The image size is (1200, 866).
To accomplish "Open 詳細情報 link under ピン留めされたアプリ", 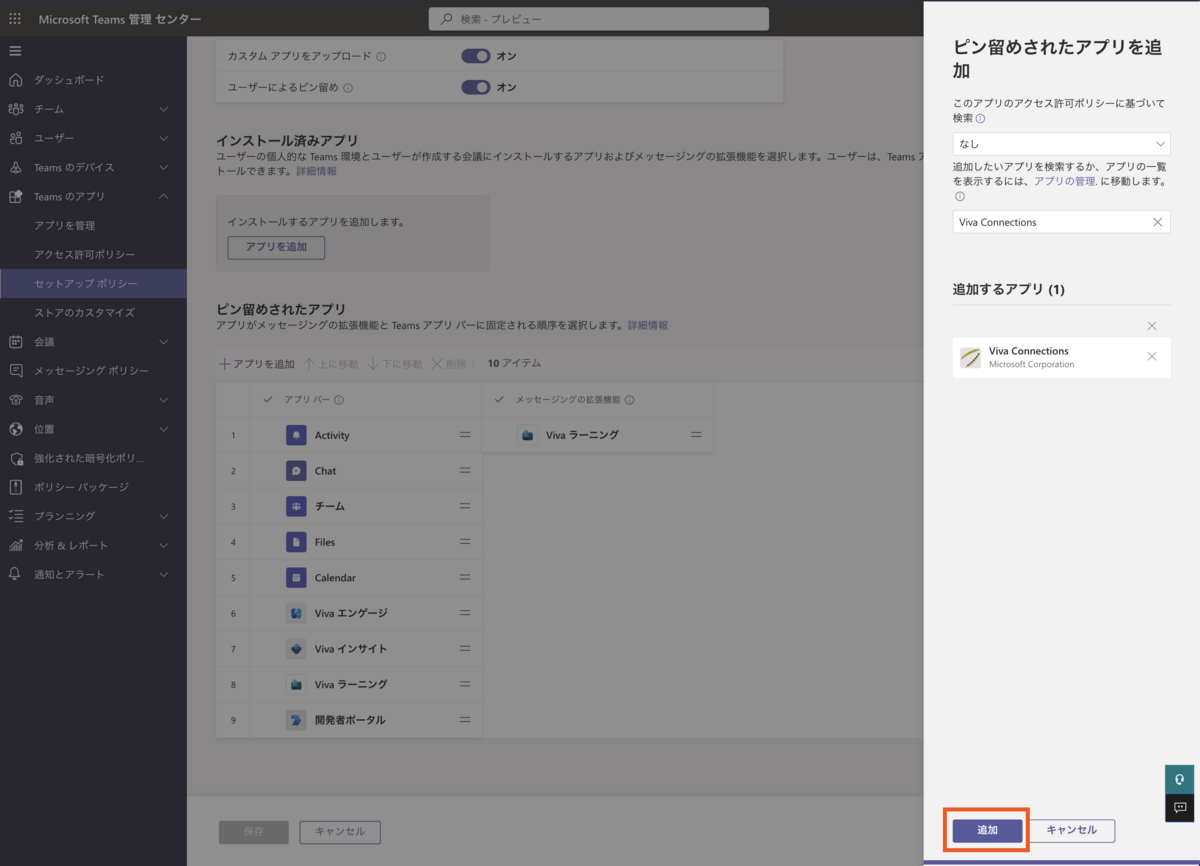I will pyautogui.click(x=647, y=325).
